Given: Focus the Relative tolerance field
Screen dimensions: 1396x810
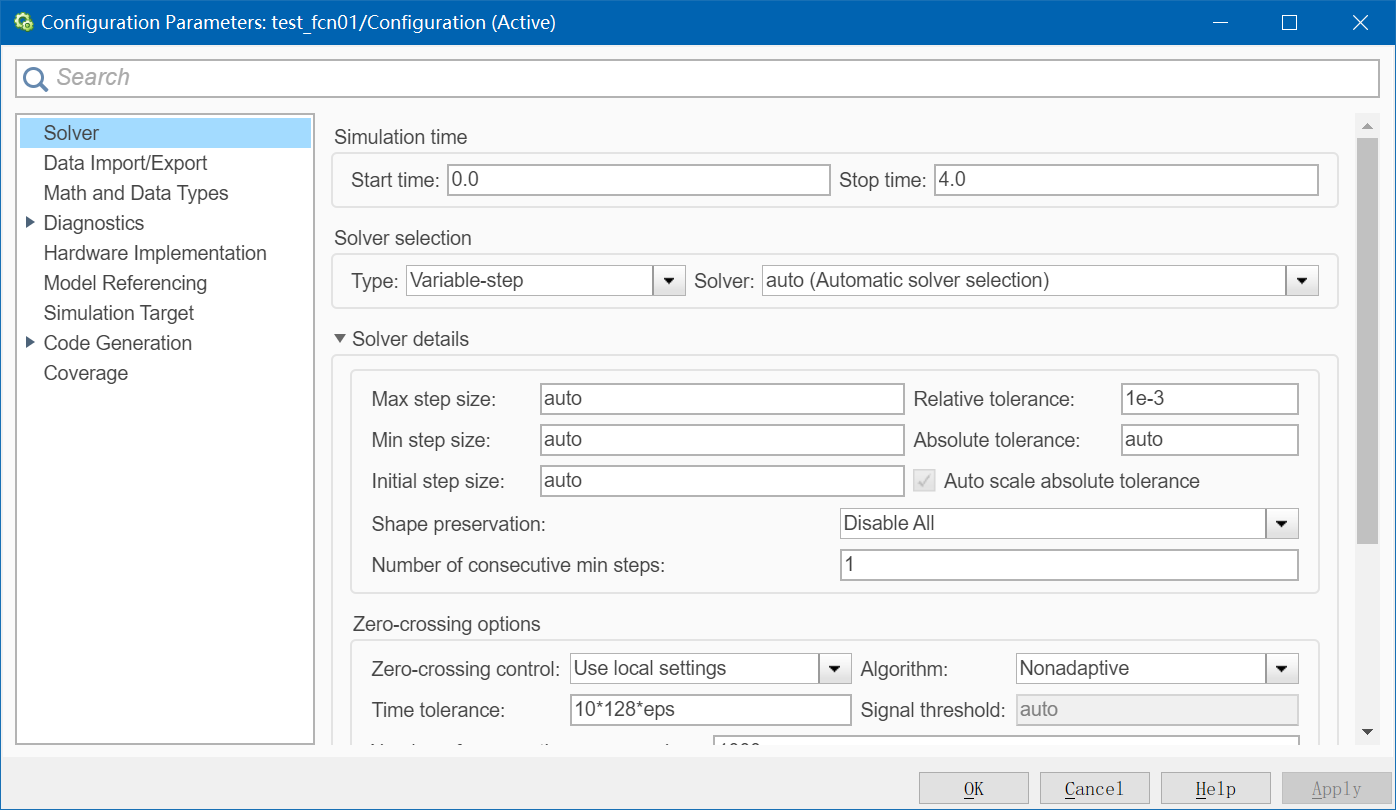Looking at the screenshot, I should pos(1209,399).
